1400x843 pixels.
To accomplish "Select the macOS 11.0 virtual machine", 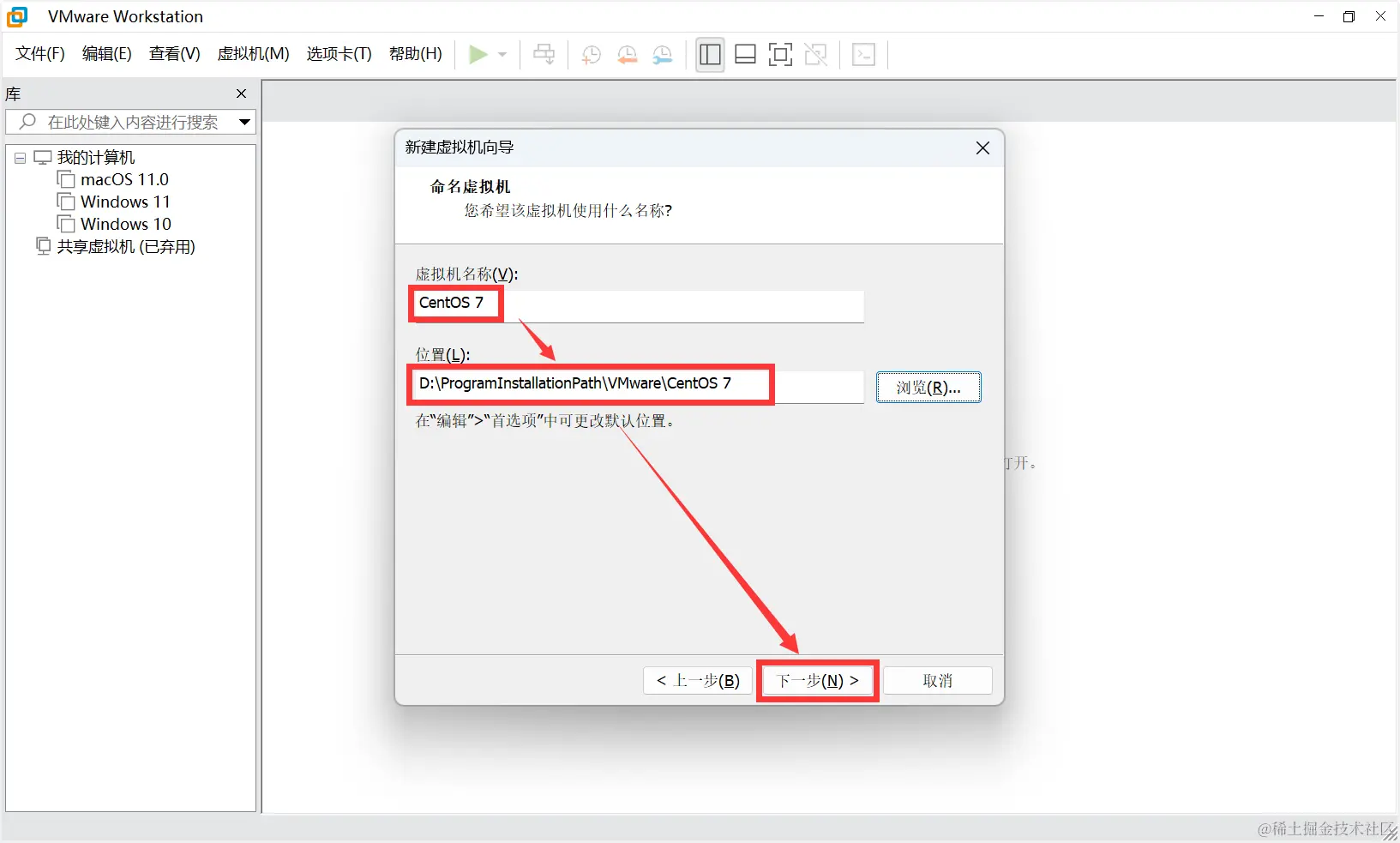I will coord(124,179).
